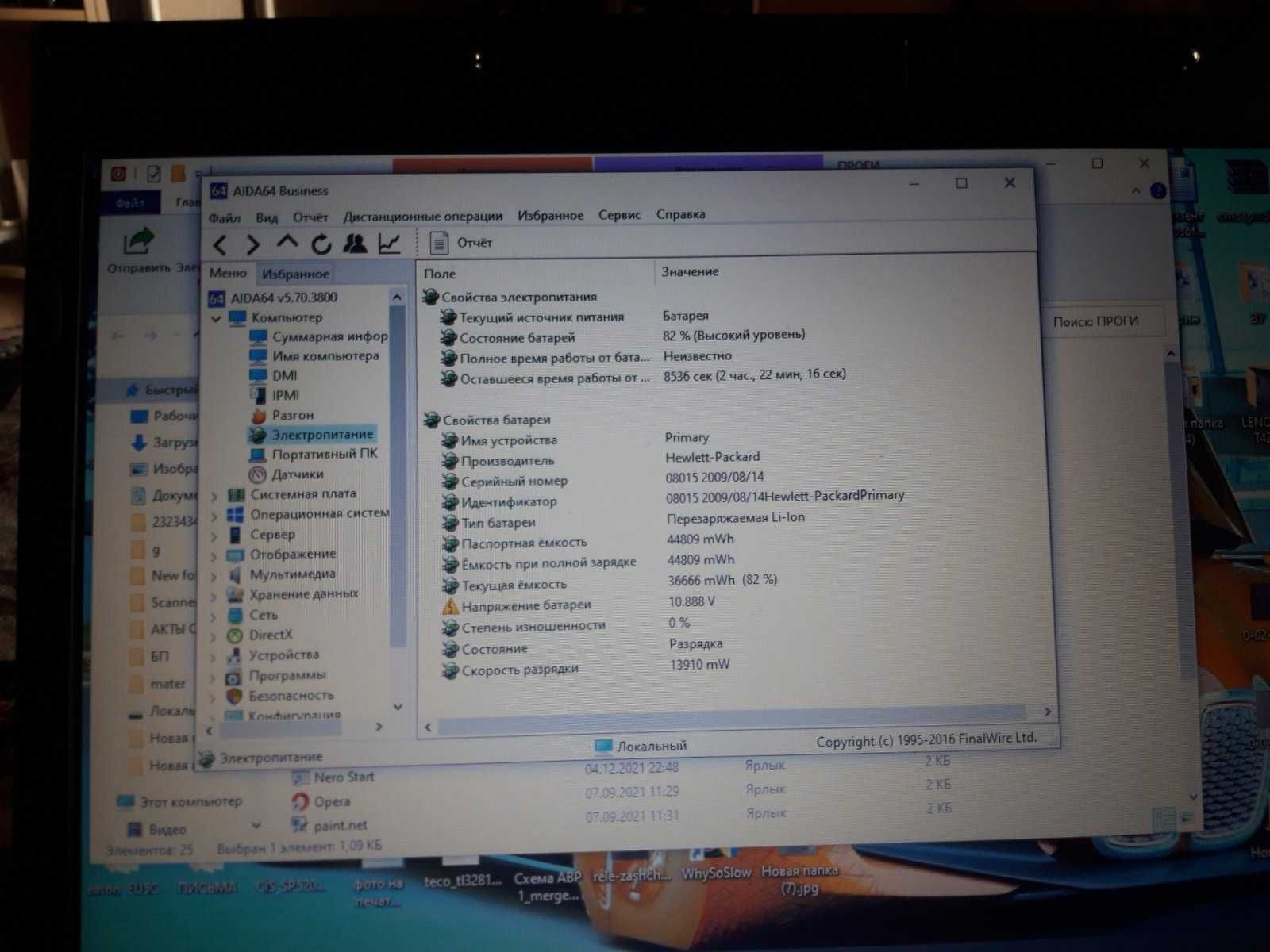1270x952 pixels.
Task: Open the Сервис menu
Action: [620, 214]
